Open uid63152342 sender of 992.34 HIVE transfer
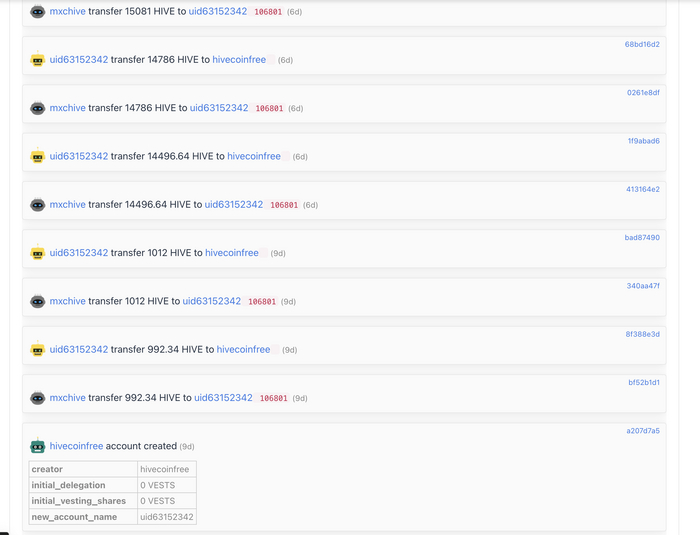The width and height of the screenshot is (700, 535). pyautogui.click(x=79, y=349)
